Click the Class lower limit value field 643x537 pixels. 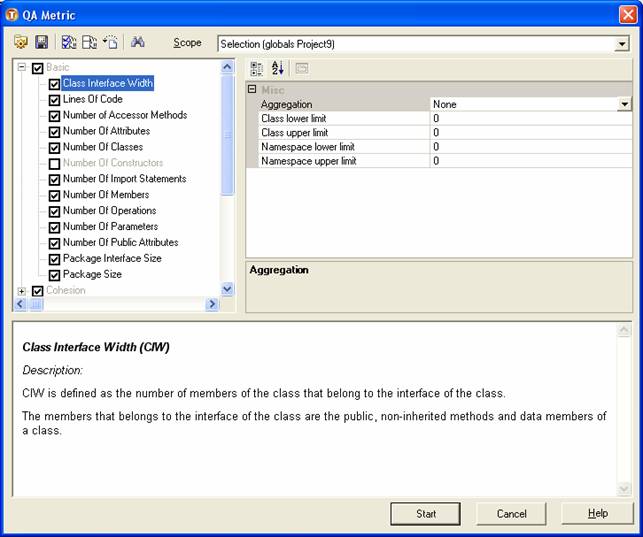coord(530,118)
